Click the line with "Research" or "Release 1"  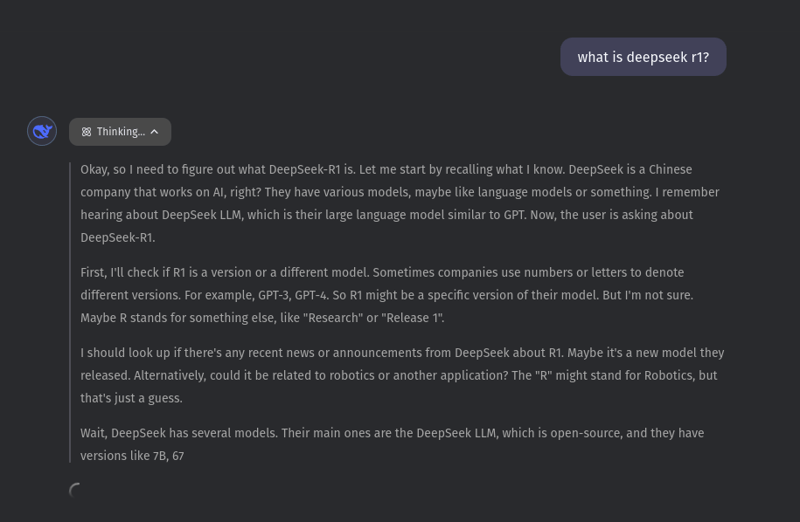[262, 318]
